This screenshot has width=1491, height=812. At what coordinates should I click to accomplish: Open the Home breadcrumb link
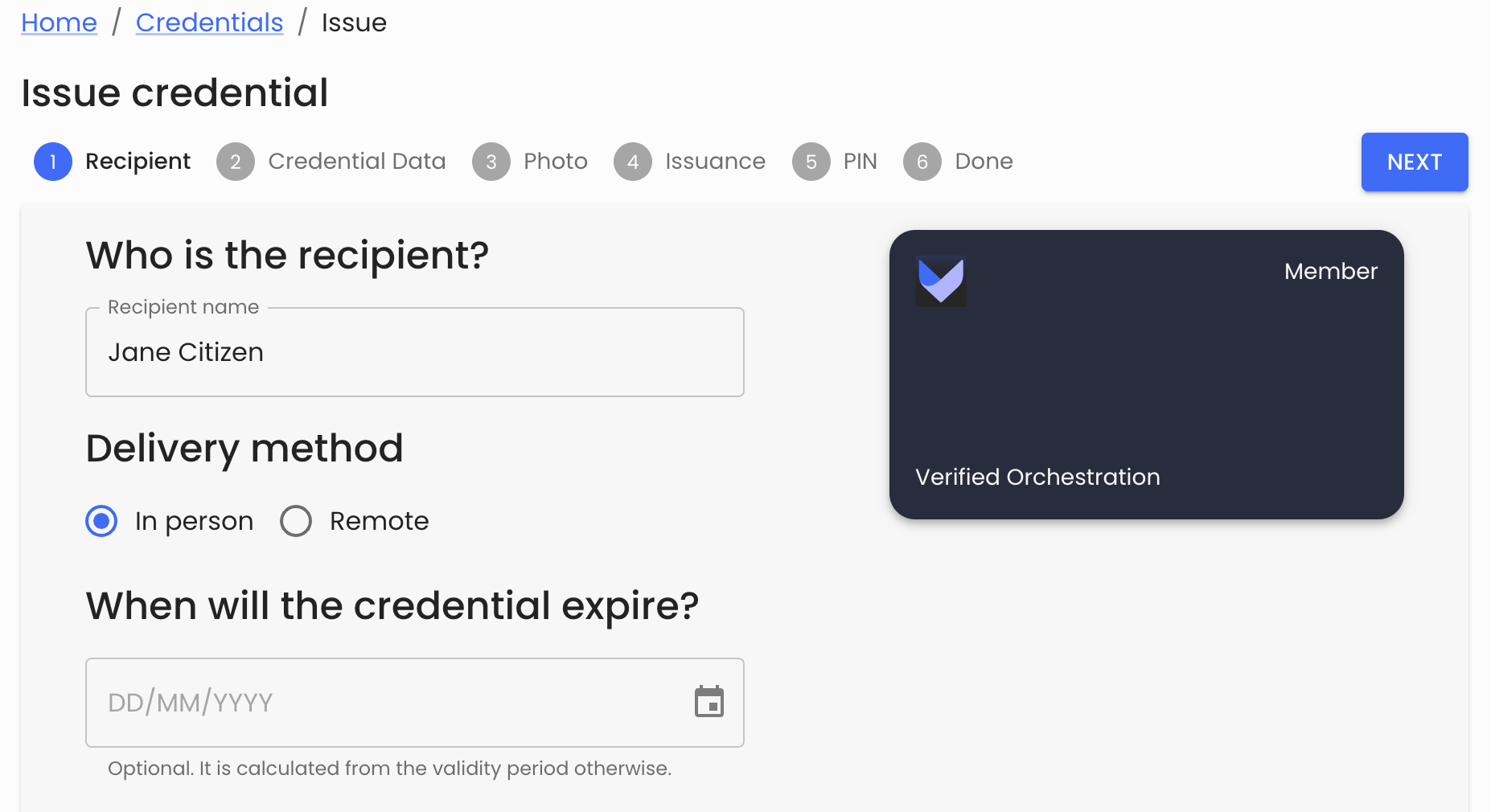pyautogui.click(x=59, y=22)
